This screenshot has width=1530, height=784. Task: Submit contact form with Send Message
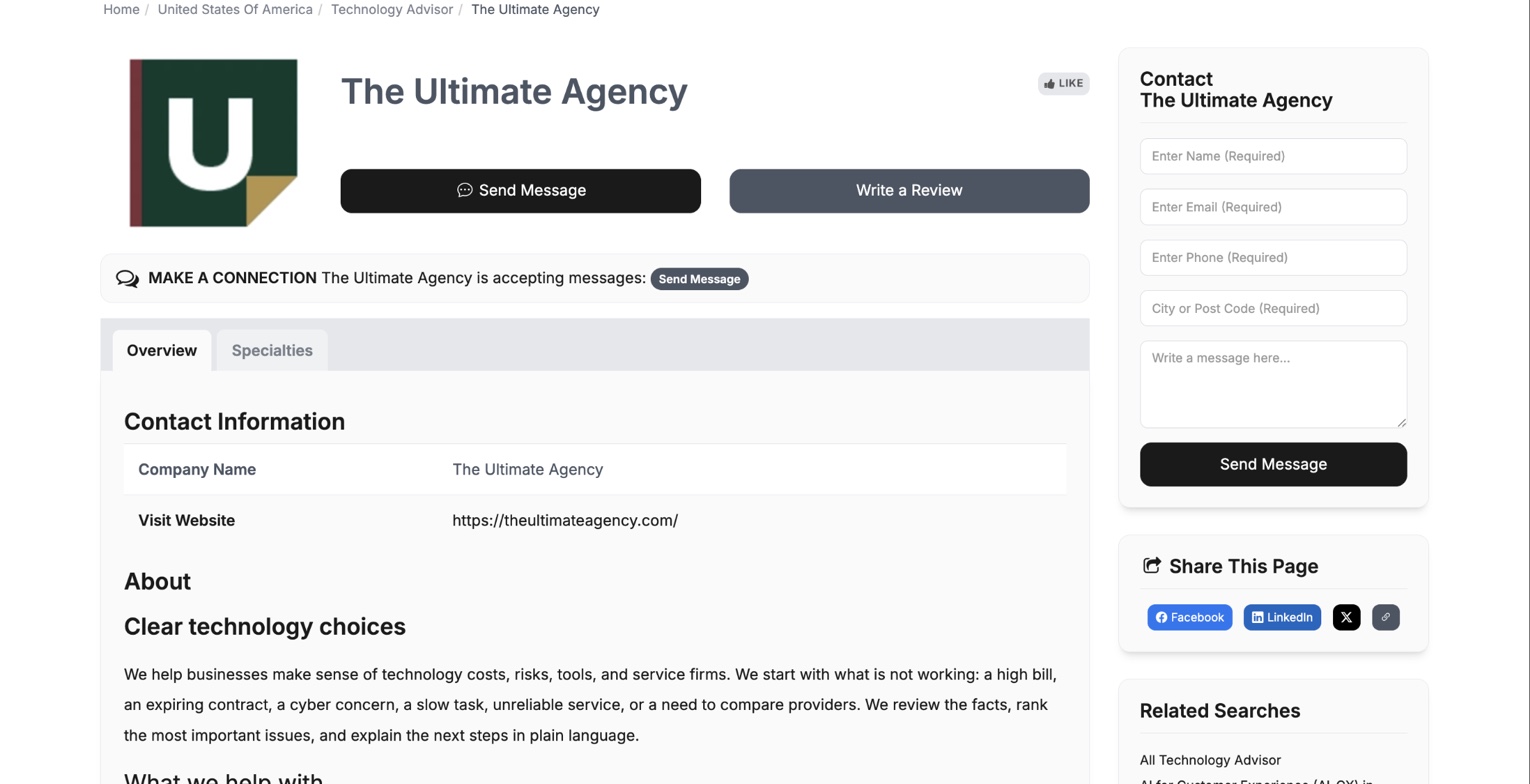click(1273, 464)
